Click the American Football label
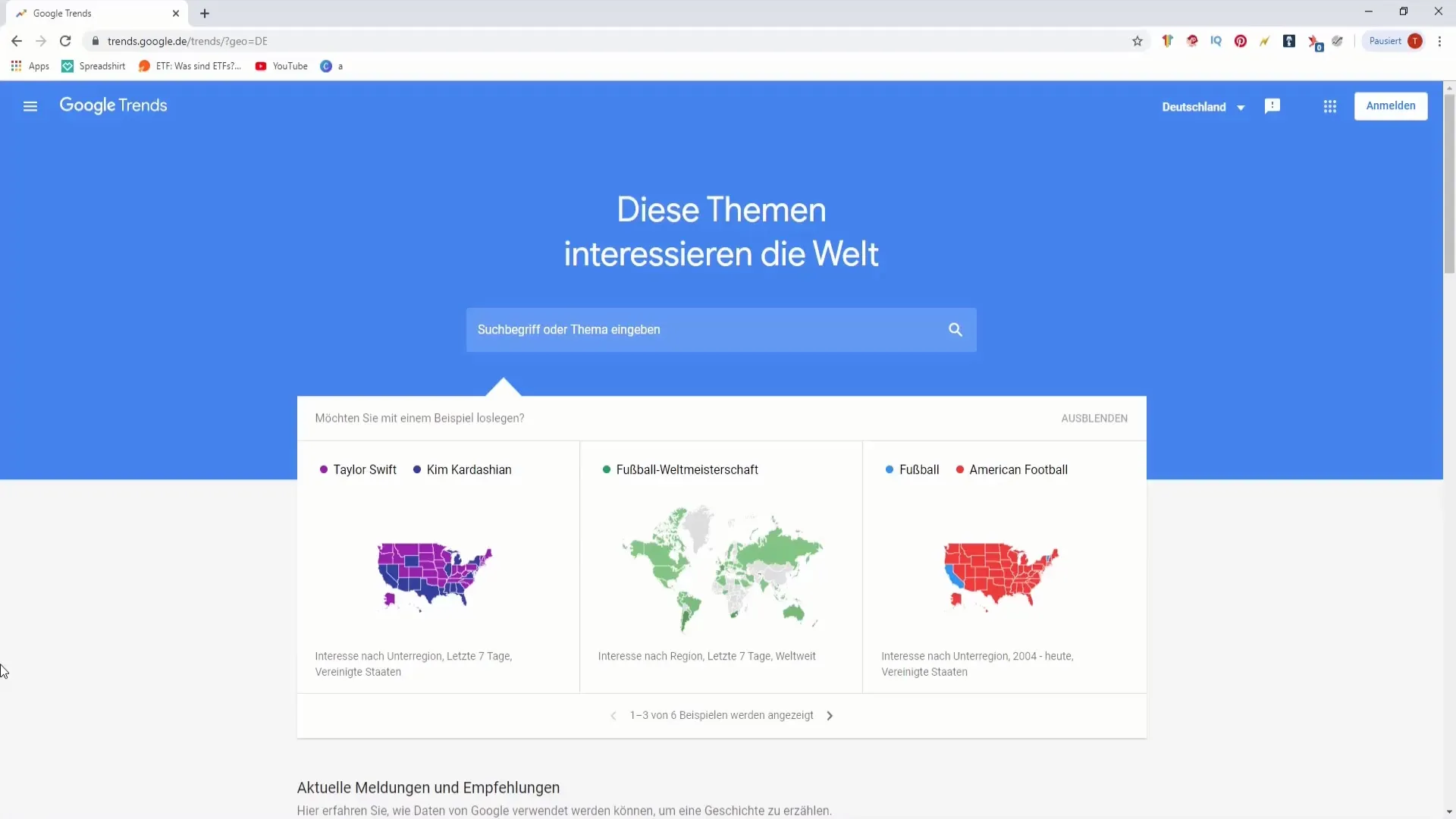1456x819 pixels. pos(1018,470)
